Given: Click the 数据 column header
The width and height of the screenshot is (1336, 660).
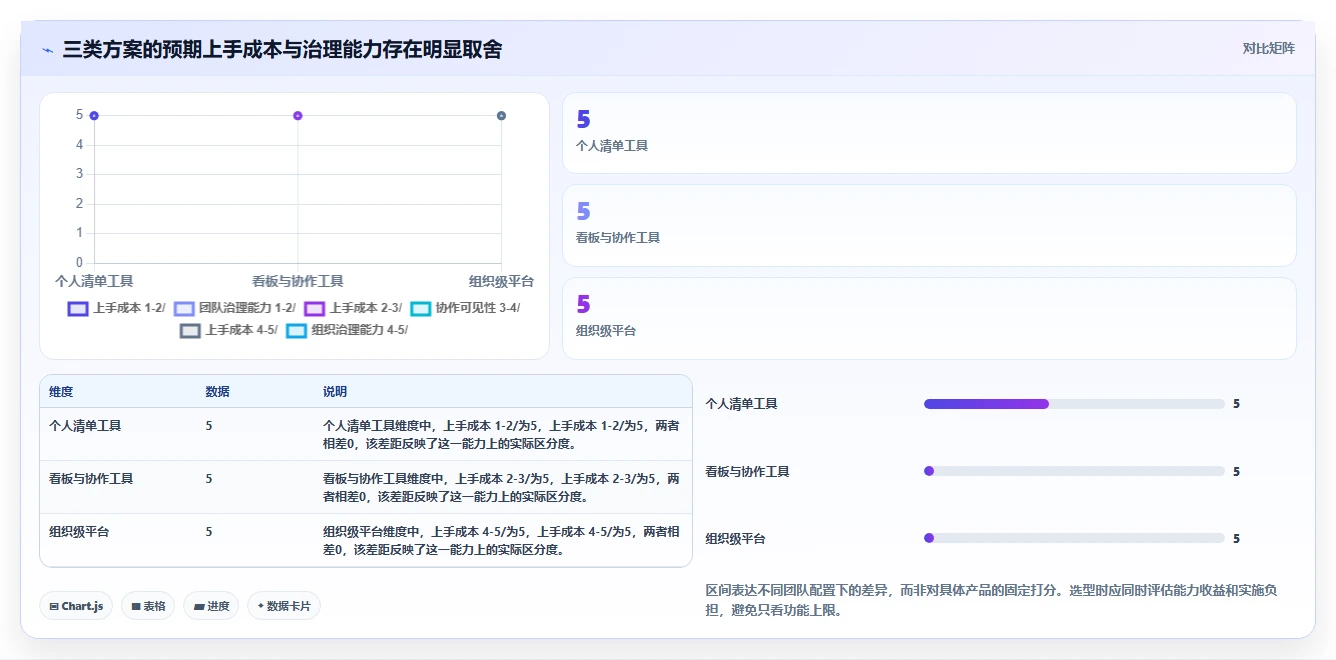Looking at the screenshot, I should point(218,392).
